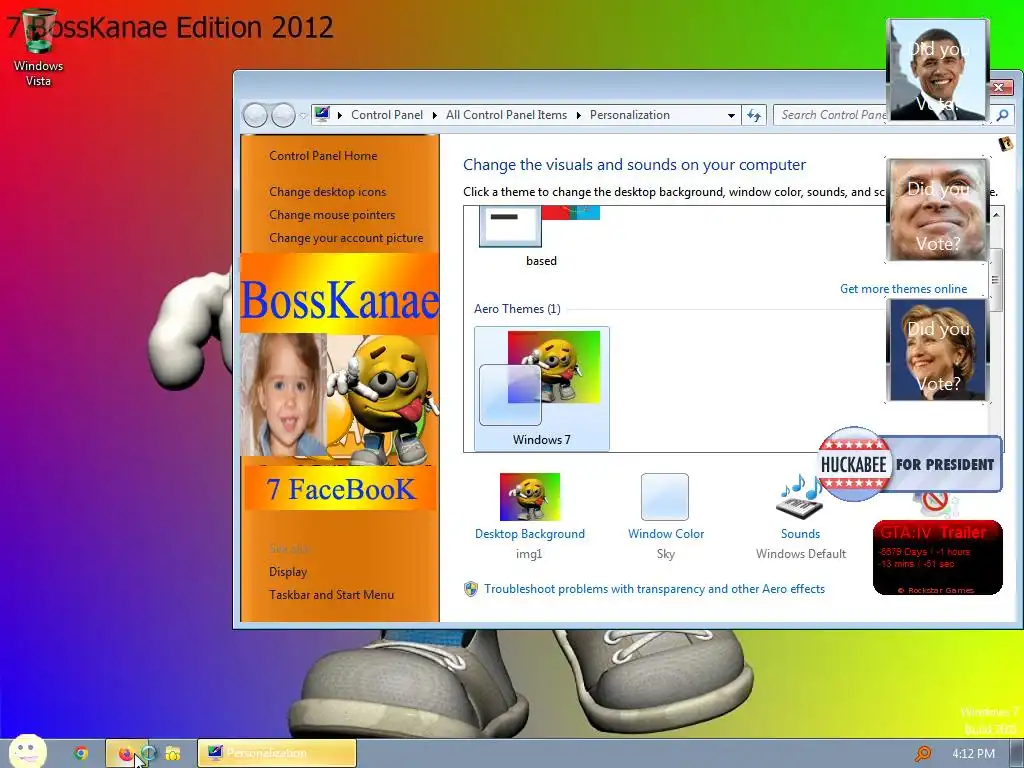The image size is (1024, 768).
Task: Click the BossKanae banner in the sidebar
Action: pos(340,294)
